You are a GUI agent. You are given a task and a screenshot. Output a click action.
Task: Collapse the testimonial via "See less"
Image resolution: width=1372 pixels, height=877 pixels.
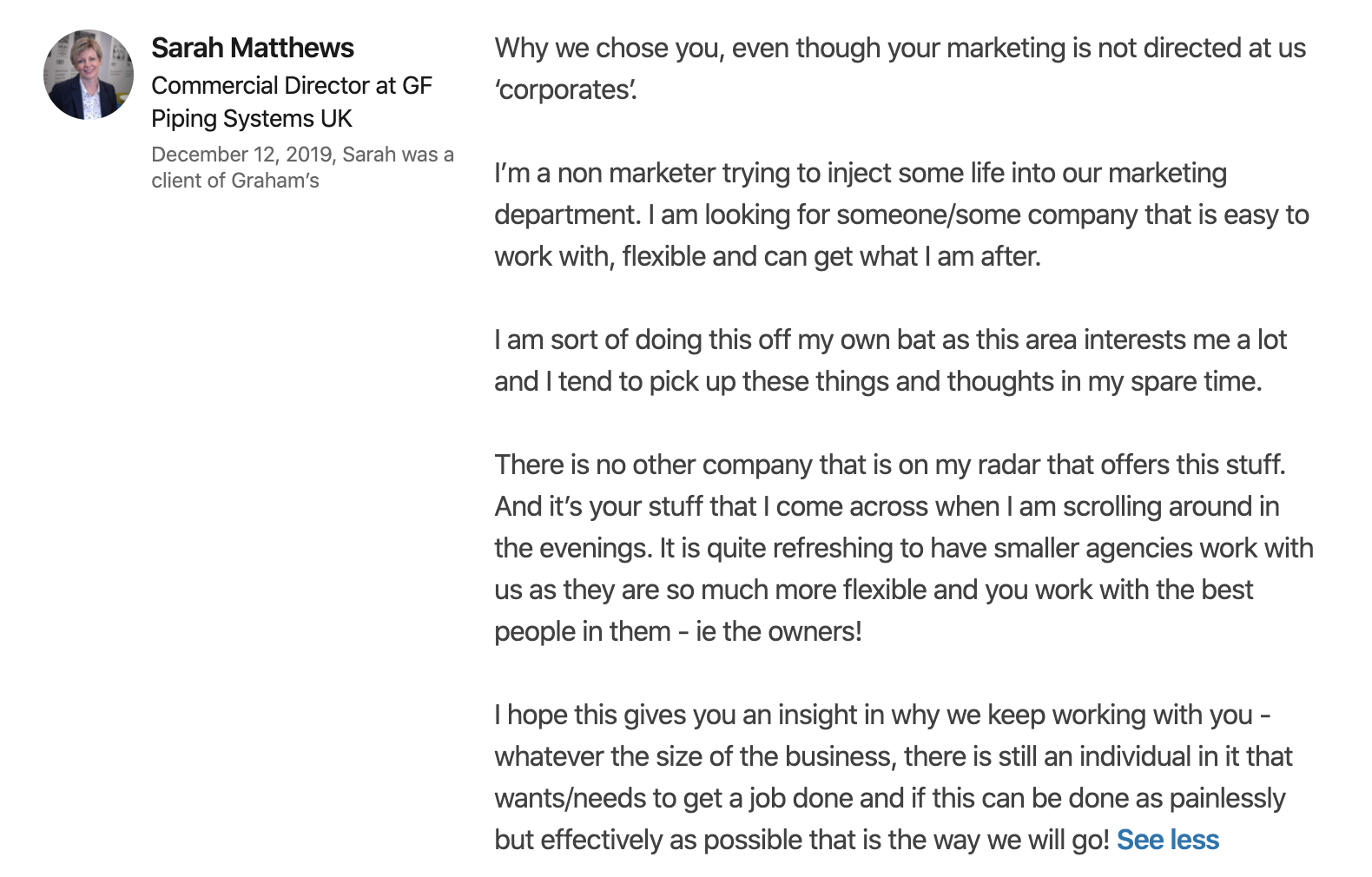point(1168,840)
